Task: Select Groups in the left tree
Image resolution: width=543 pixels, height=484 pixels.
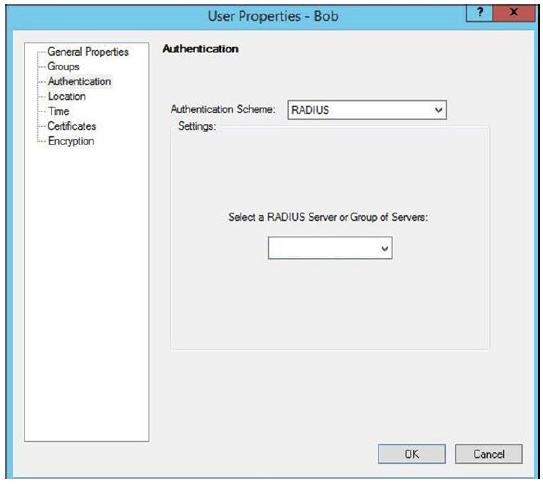Action: [x=63, y=66]
